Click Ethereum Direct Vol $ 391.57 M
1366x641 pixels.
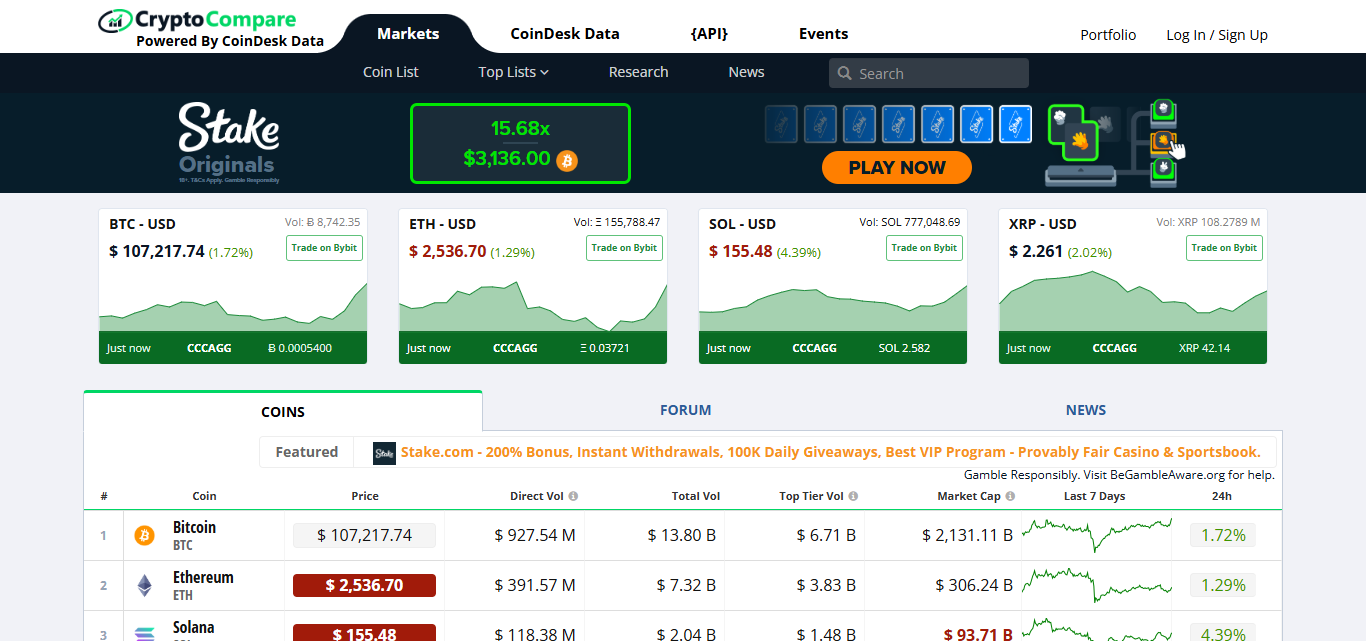point(535,585)
